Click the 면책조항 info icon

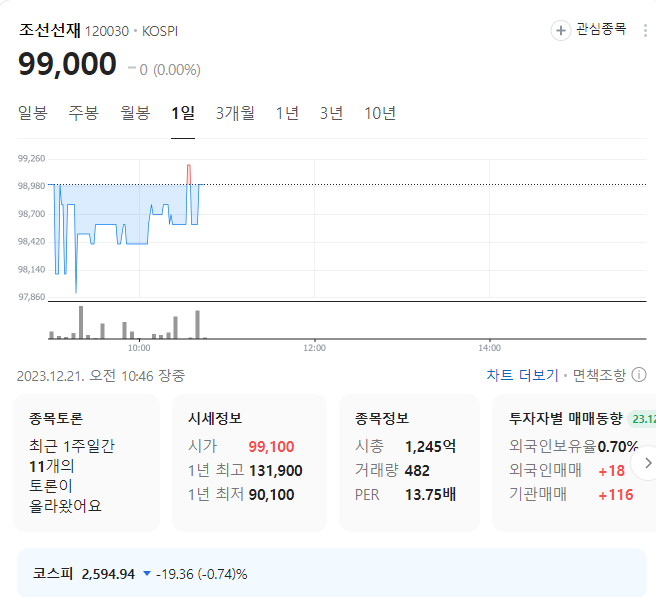point(639,375)
